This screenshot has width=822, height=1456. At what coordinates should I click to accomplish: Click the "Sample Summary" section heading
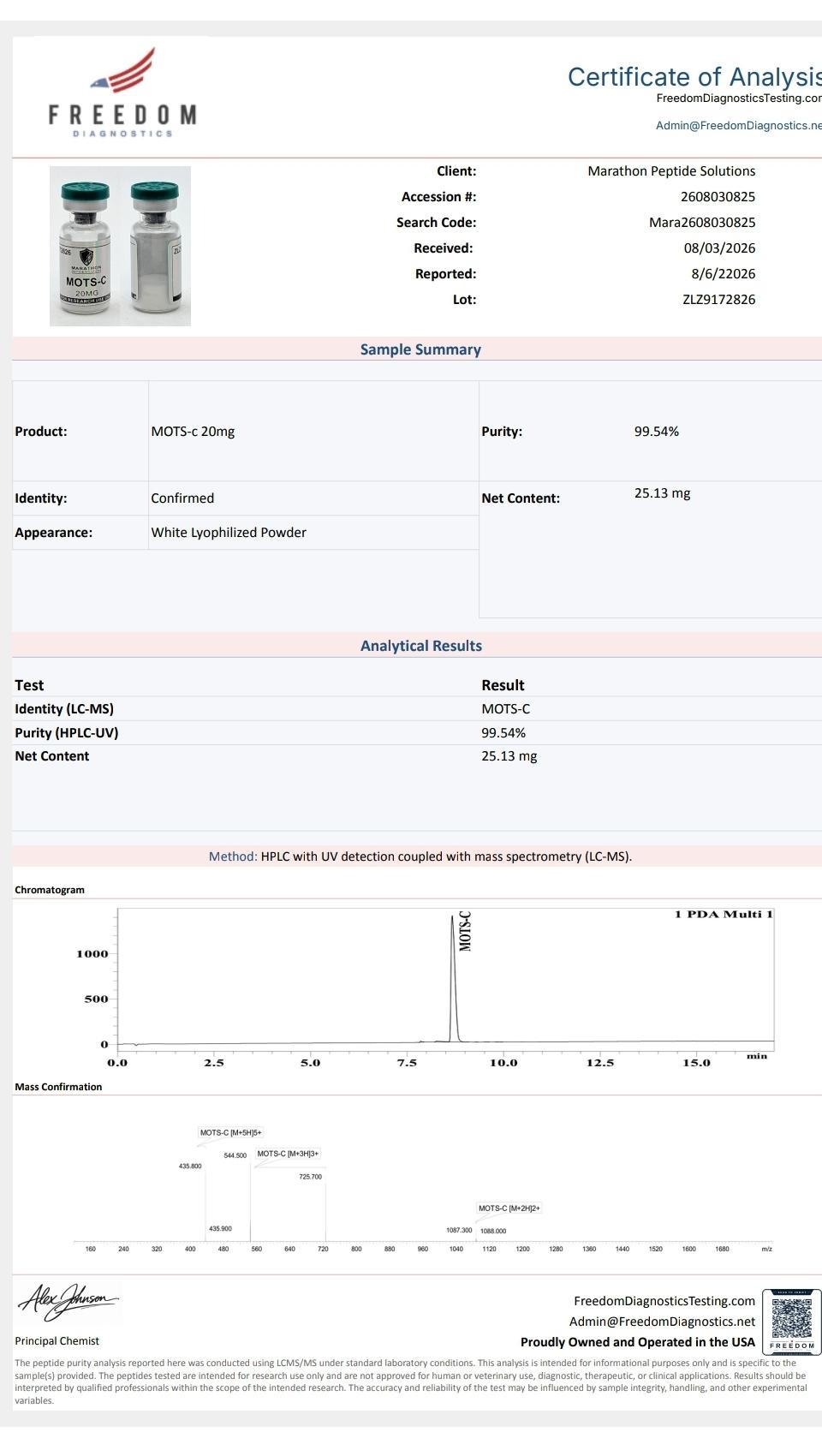420,349
